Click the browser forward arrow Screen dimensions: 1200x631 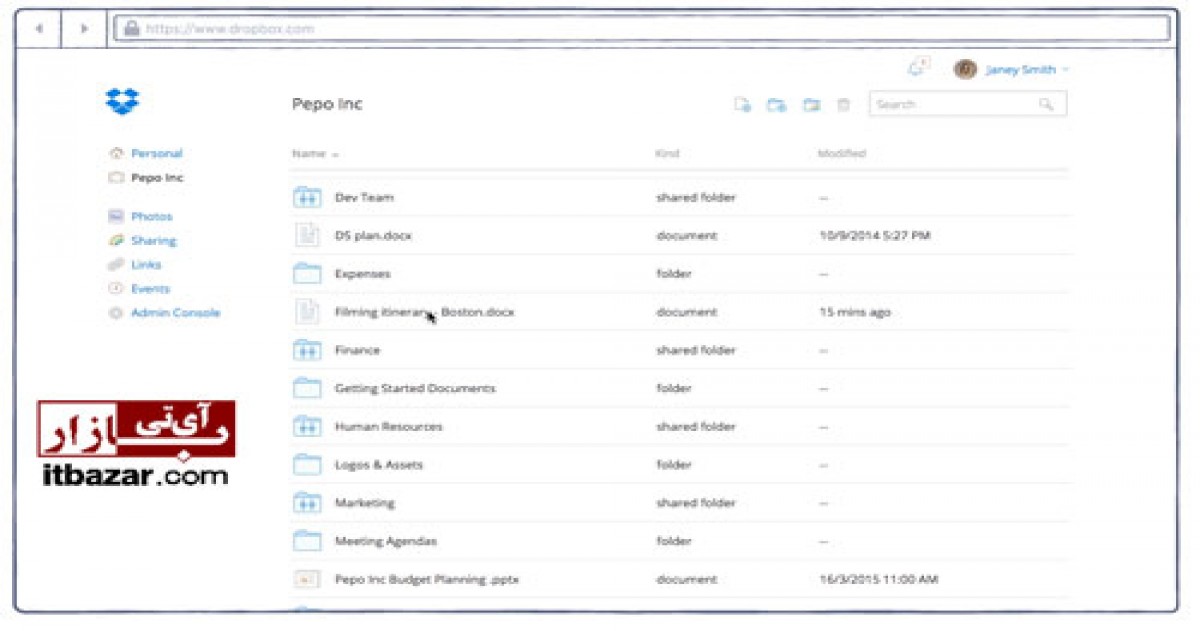pos(84,29)
